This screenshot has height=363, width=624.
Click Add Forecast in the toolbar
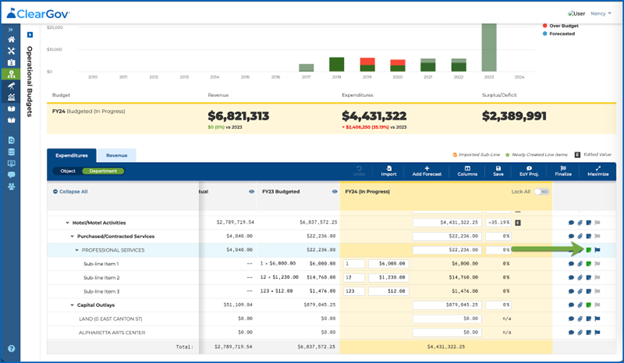click(x=427, y=171)
